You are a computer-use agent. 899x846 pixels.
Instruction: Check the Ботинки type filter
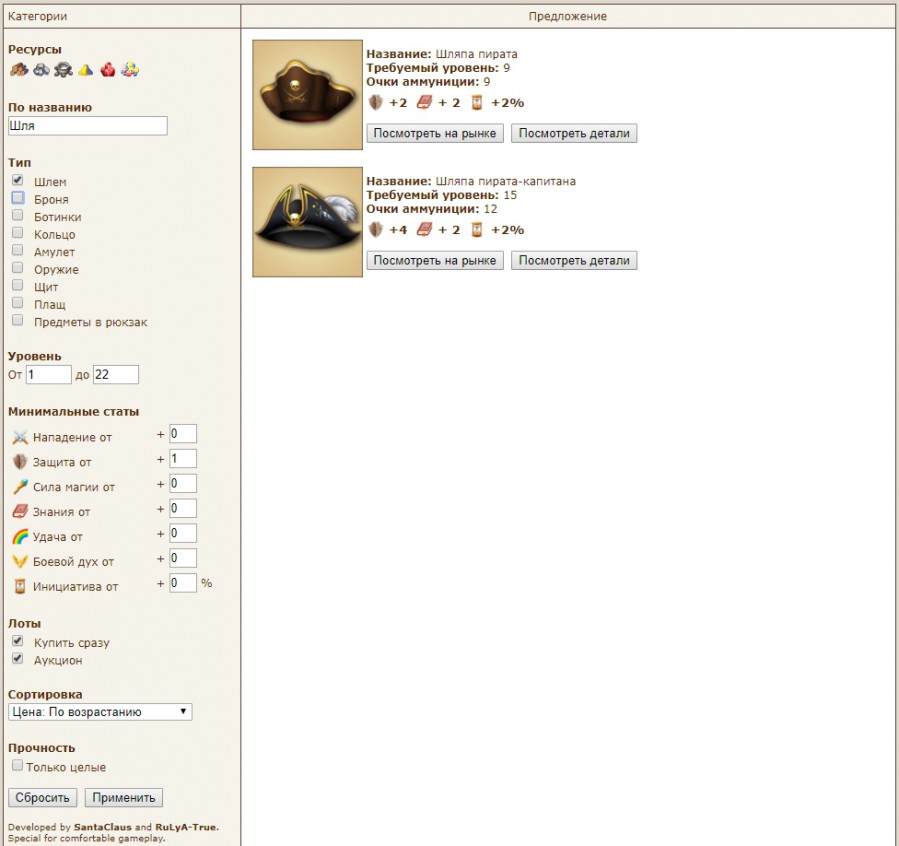point(18,215)
